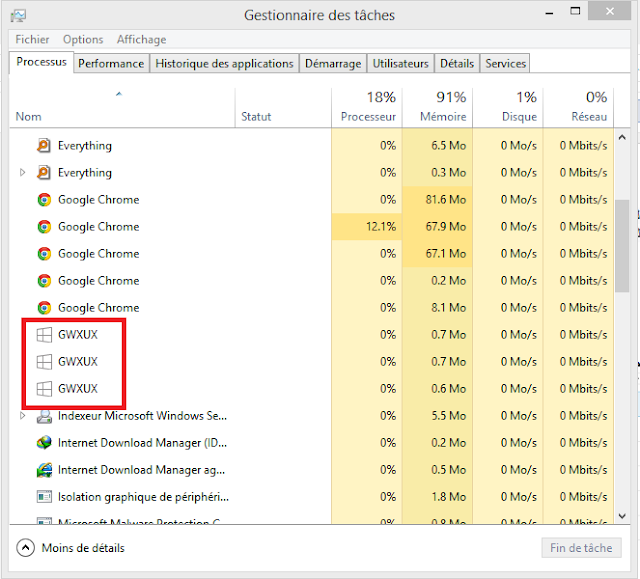The image size is (640, 579).
Task: Sort by Disque column showing 1%
Action: [x=508, y=108]
